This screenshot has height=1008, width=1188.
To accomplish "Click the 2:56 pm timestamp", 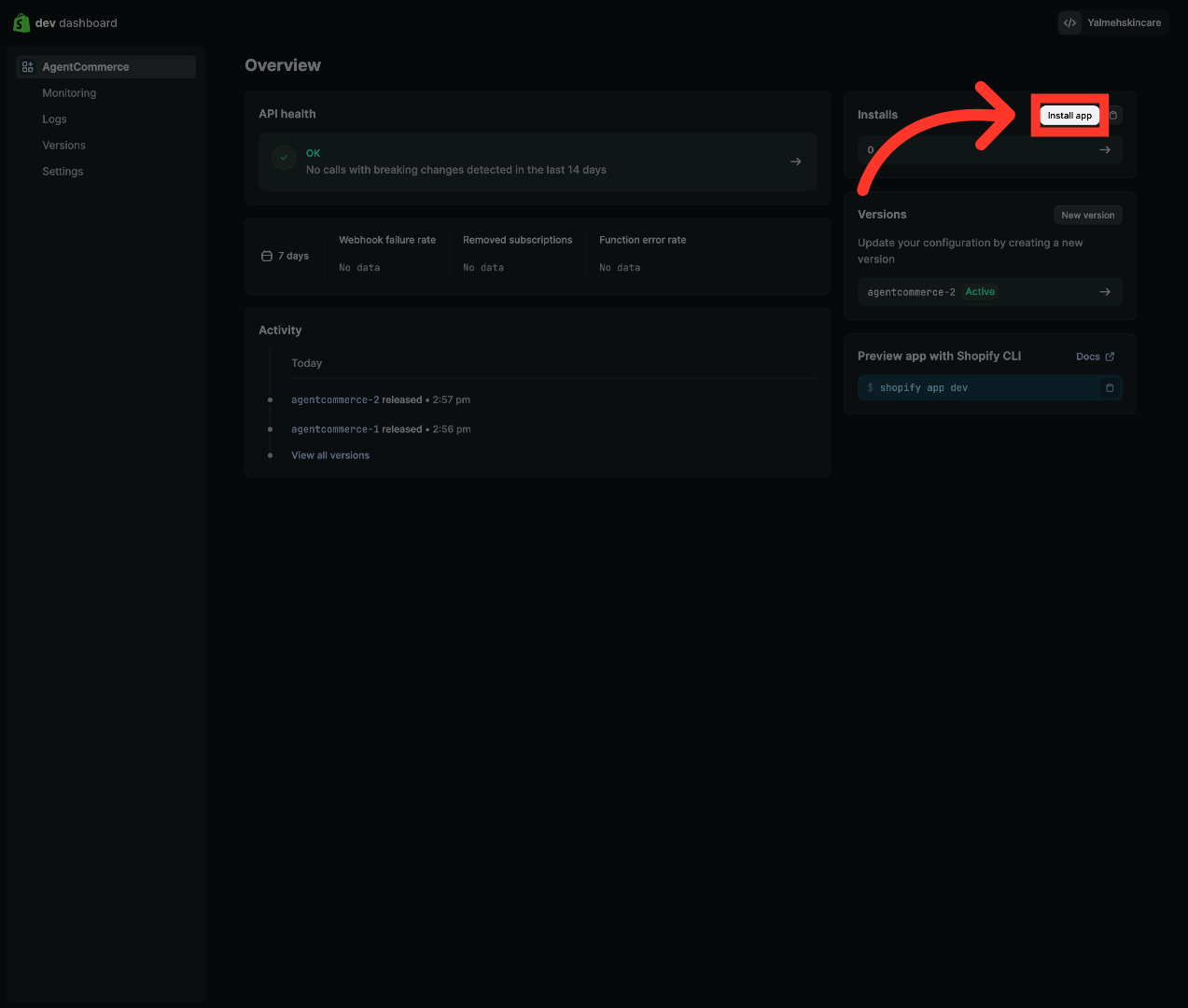I will point(452,429).
